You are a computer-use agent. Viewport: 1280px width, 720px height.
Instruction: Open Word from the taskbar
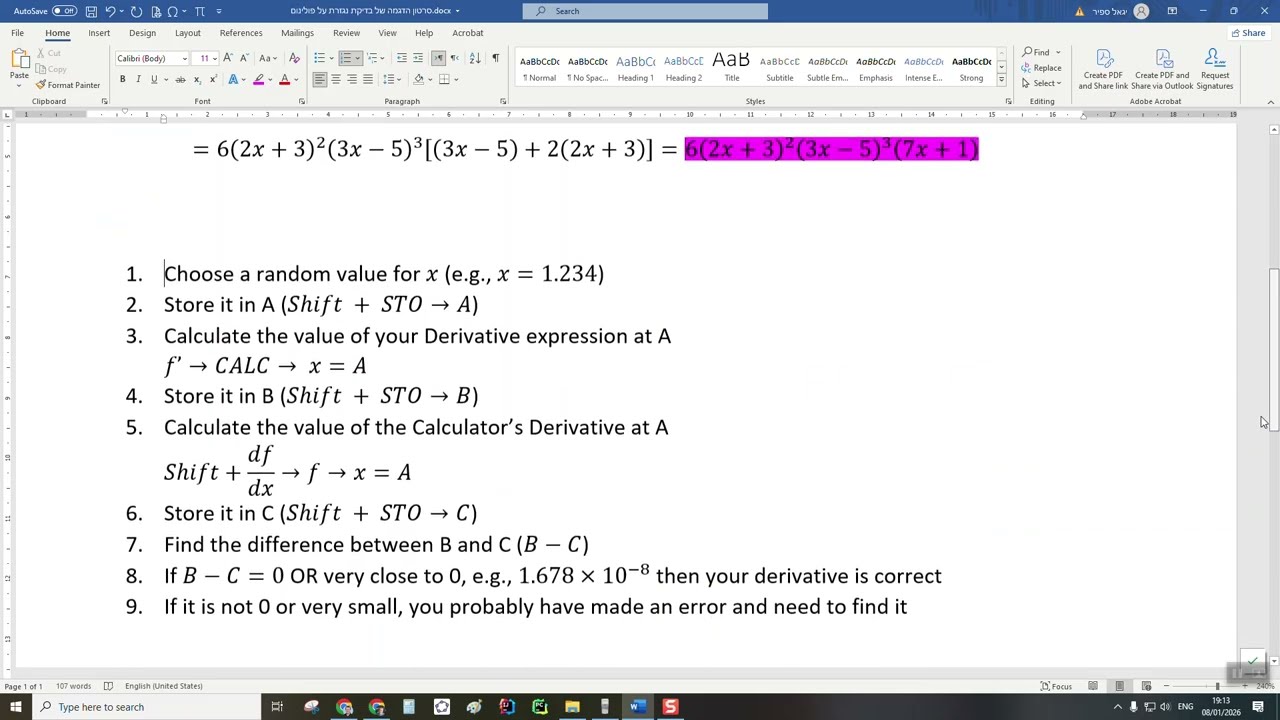(637, 707)
